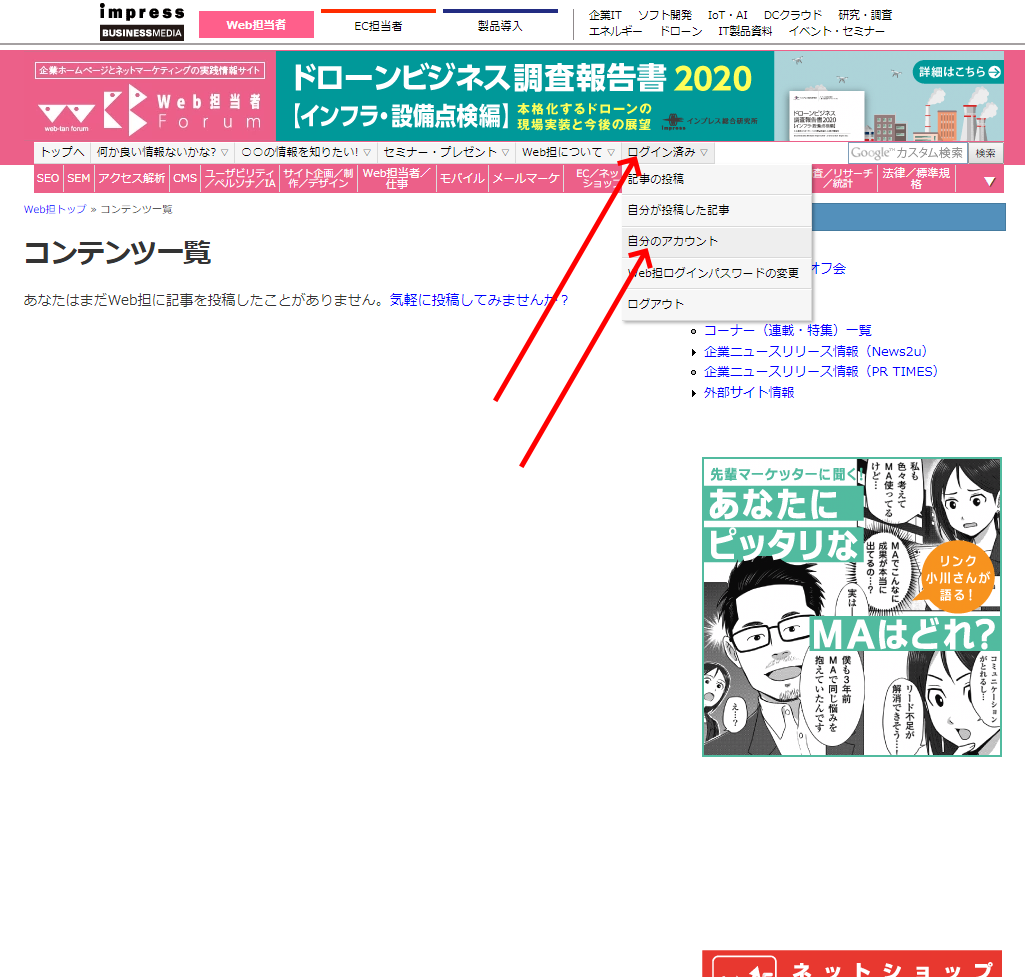Click the impress Business Media logo
The width and height of the screenshot is (1025, 977).
tap(142, 22)
